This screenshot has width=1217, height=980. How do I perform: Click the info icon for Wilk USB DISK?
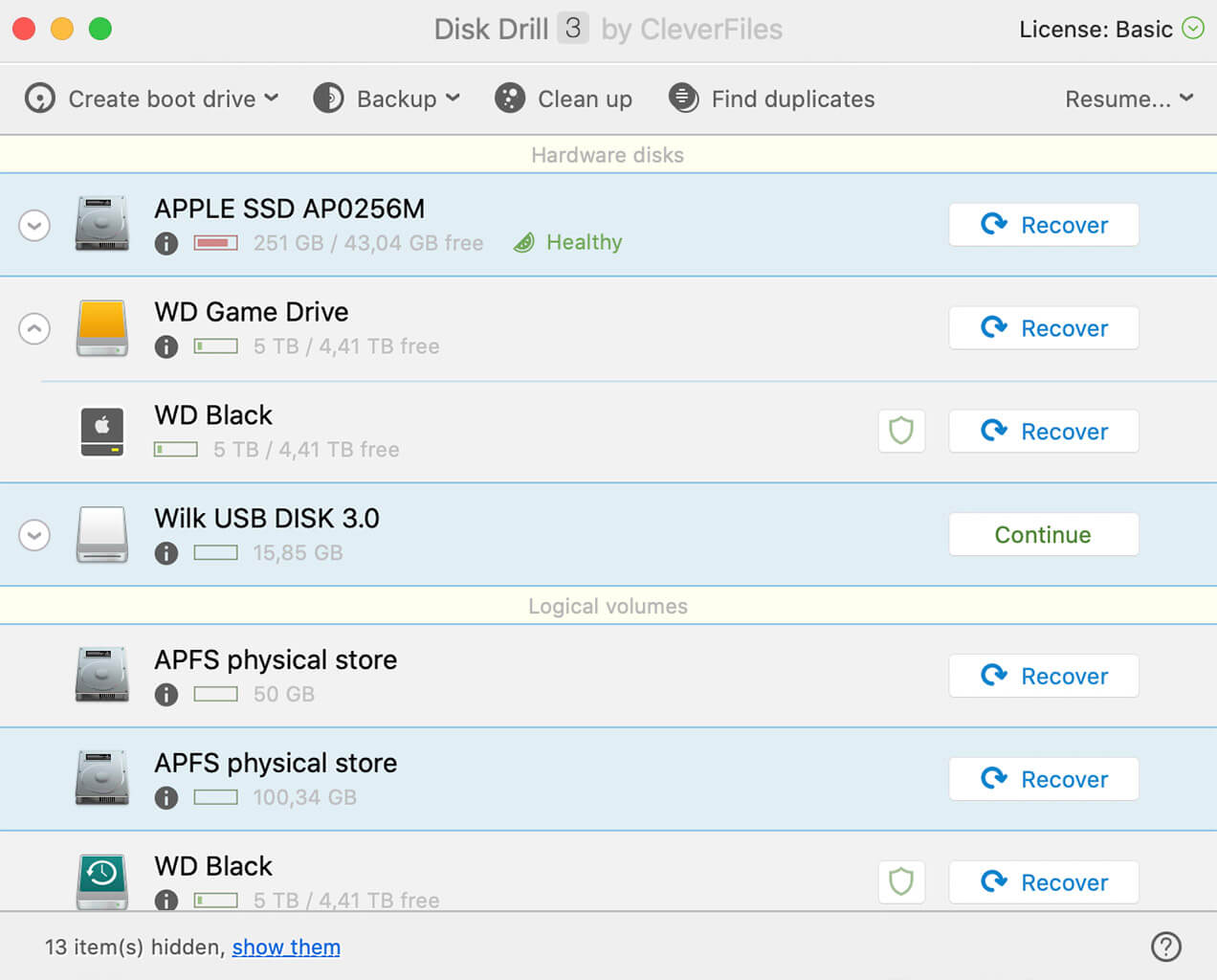pyautogui.click(x=166, y=553)
